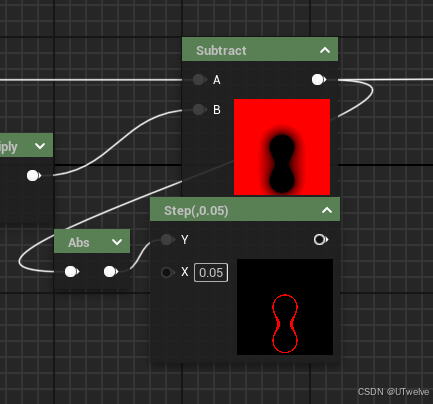Select the Subtract node title bar
The image size is (433, 404).
click(x=260, y=49)
